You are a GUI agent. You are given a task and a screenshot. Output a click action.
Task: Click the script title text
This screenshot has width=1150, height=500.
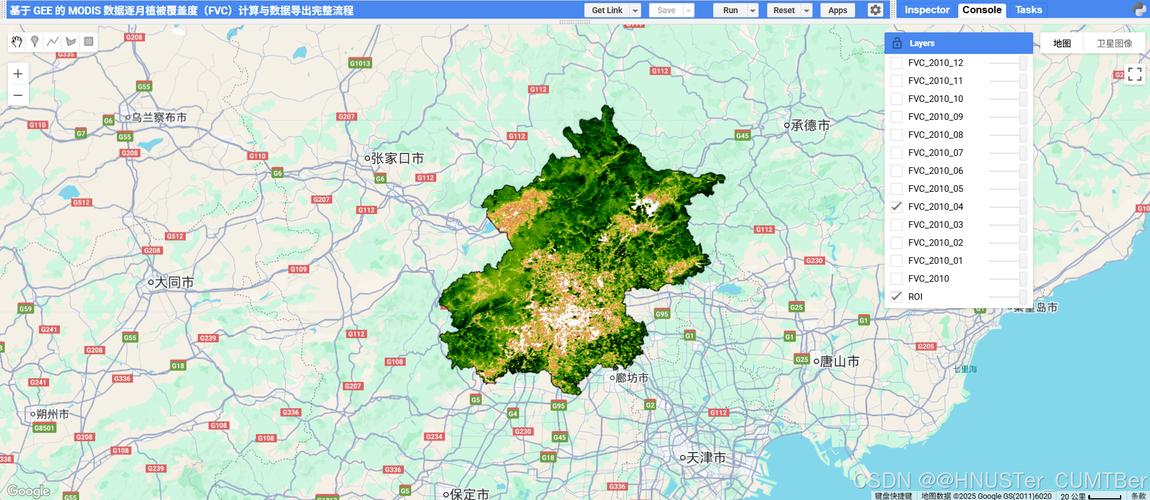(x=181, y=10)
